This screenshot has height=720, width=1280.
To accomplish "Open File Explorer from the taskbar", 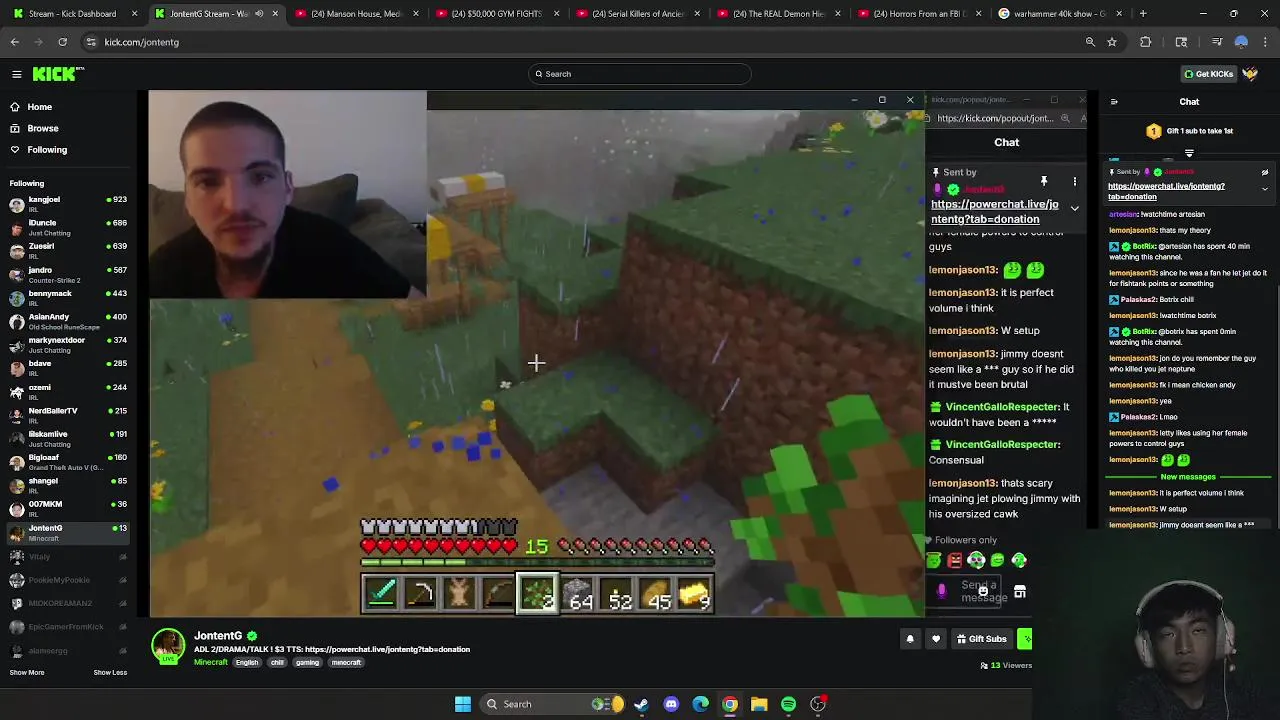I will [x=759, y=704].
